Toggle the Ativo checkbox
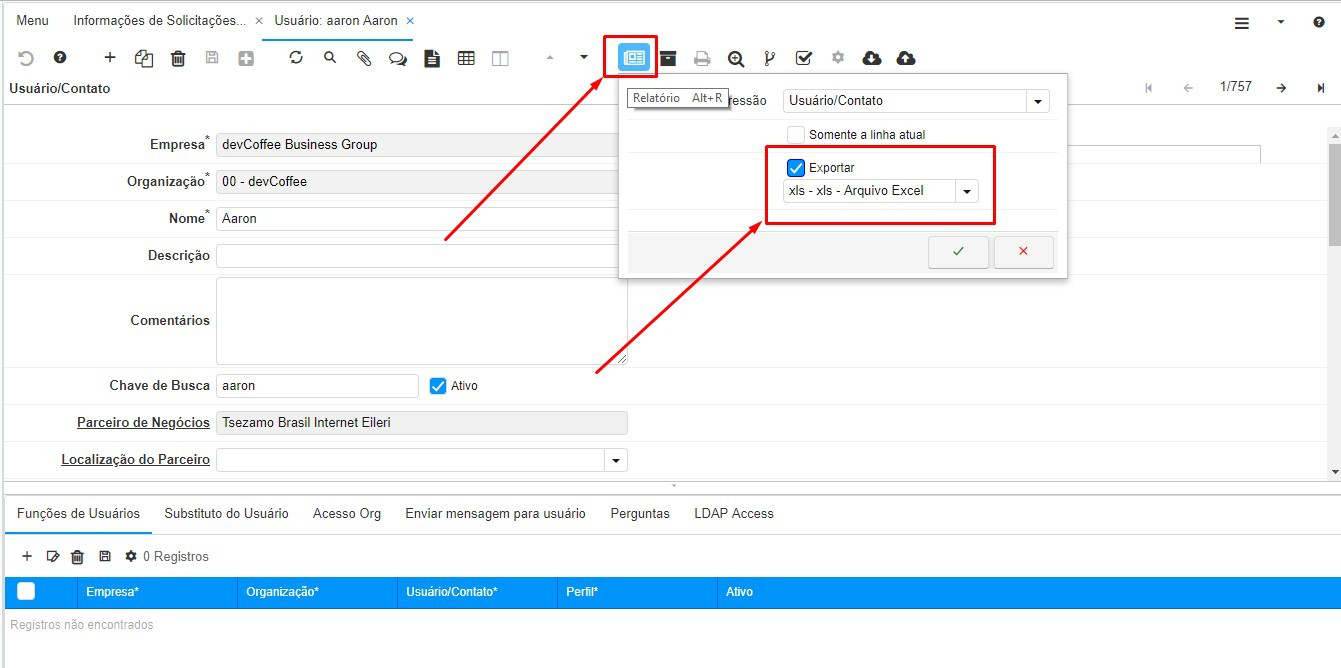Viewport: 1341px width, 668px height. [x=437, y=386]
